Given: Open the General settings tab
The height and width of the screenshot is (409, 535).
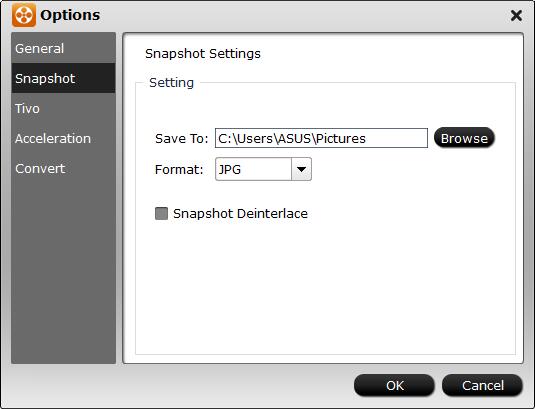Looking at the screenshot, I should (63, 48).
